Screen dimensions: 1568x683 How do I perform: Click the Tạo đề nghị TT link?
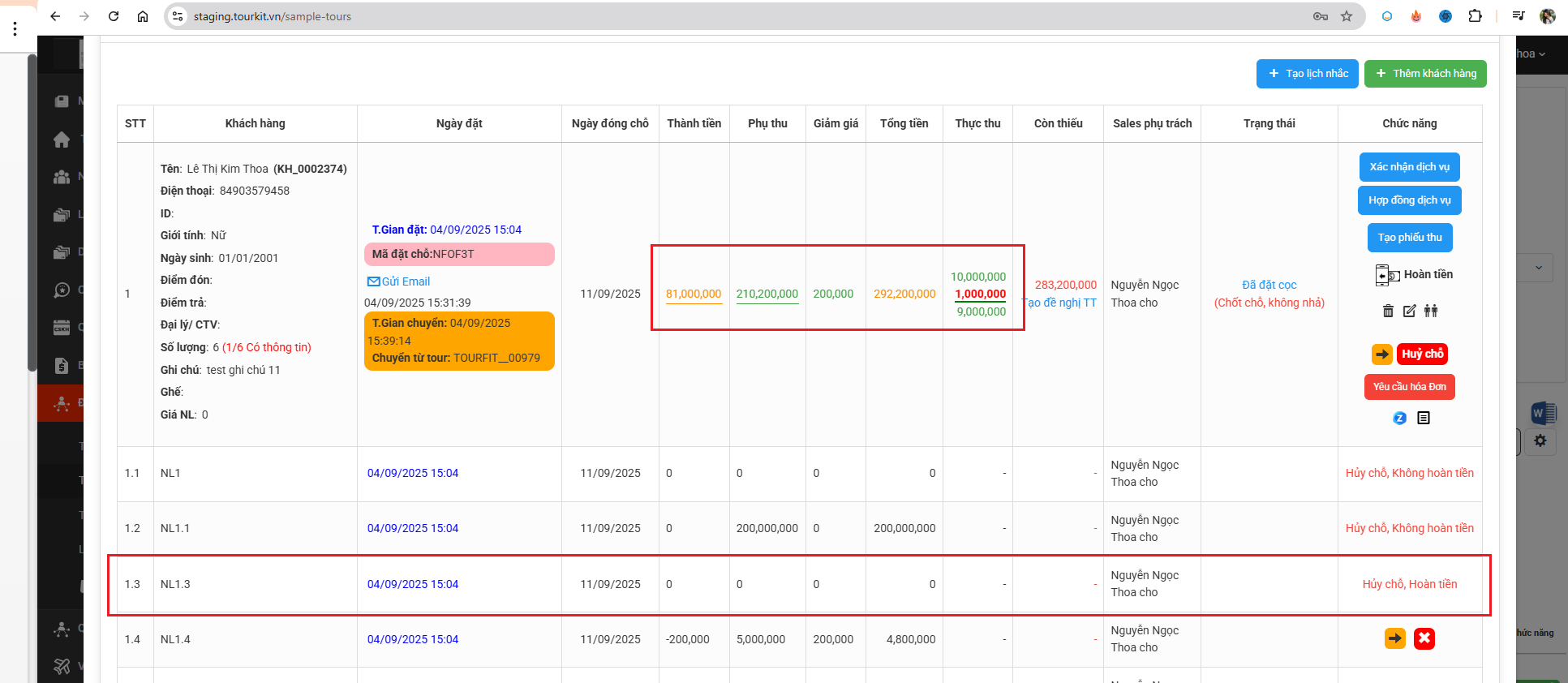(1060, 303)
